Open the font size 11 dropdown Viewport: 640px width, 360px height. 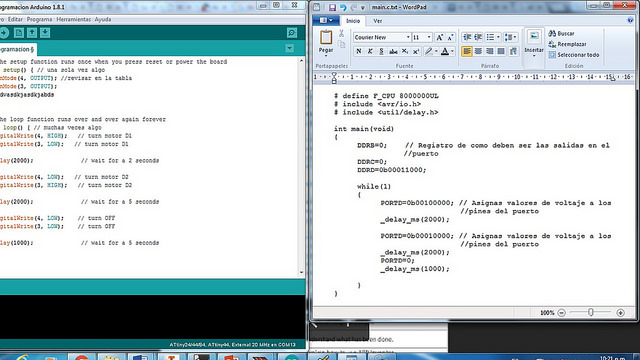coord(429,37)
